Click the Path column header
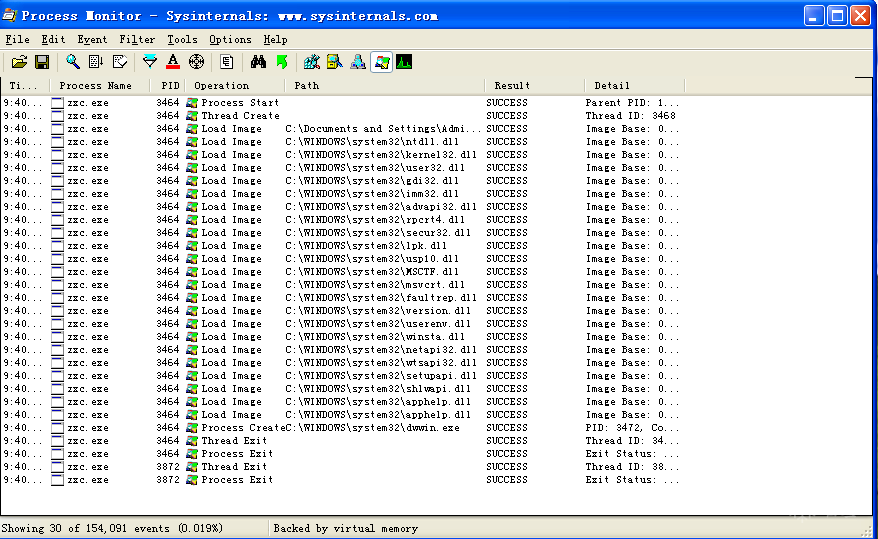The image size is (878, 539). 384,86
